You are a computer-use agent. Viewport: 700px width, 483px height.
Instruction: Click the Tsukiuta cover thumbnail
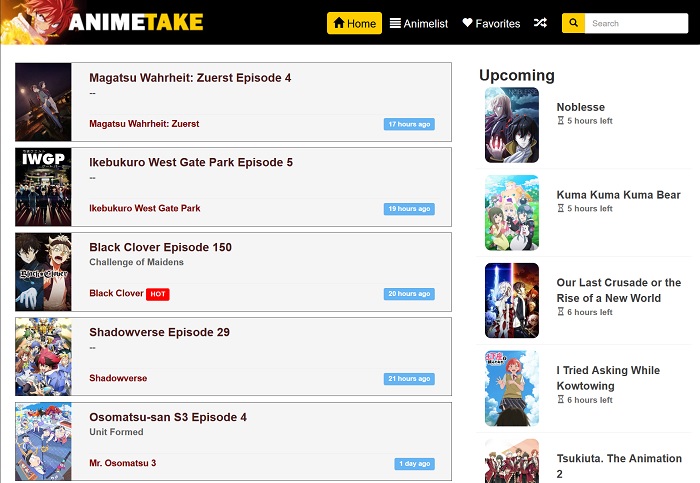pyautogui.click(x=512, y=461)
